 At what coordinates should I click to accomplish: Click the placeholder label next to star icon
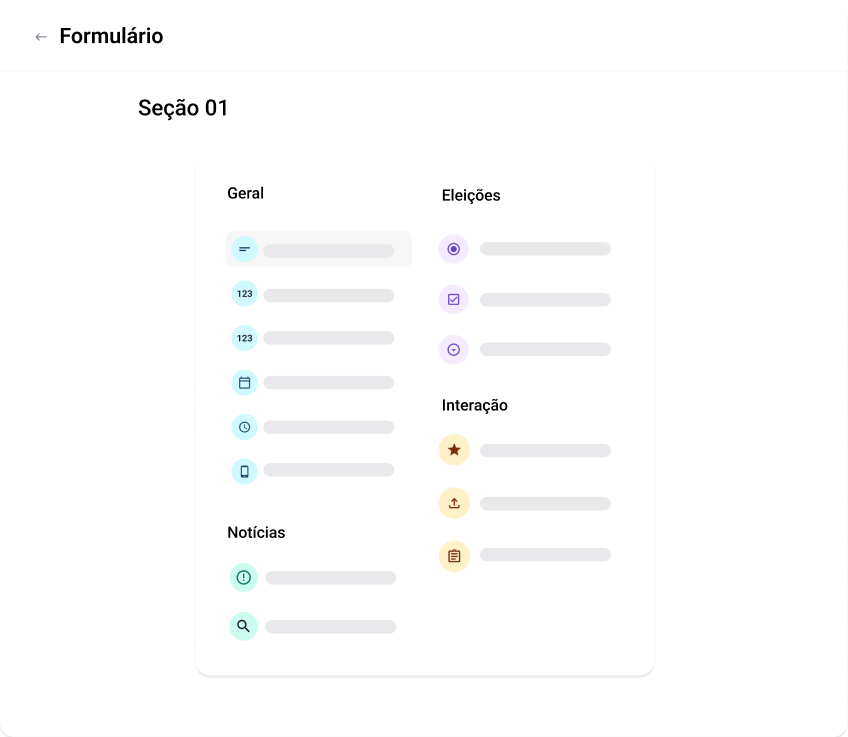[545, 450]
